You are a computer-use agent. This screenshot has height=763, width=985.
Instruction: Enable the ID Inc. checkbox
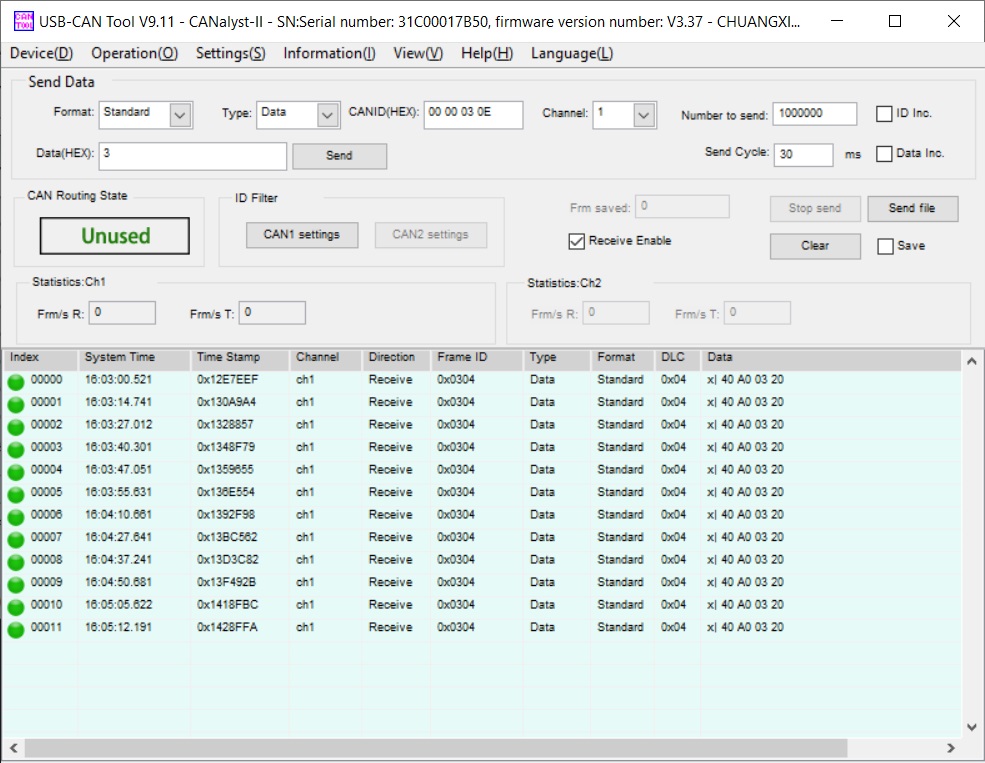884,114
